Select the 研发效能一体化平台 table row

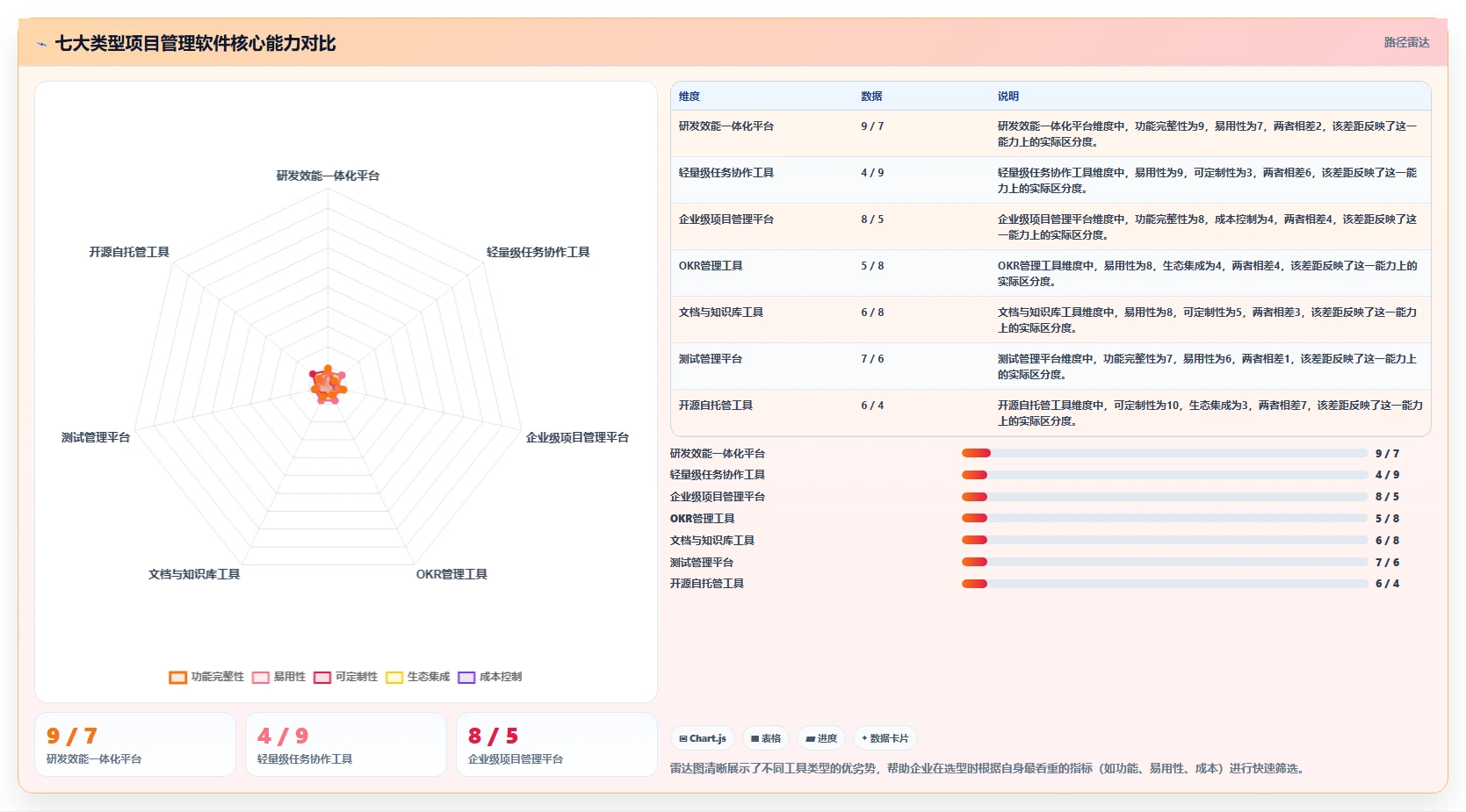[1051, 133]
